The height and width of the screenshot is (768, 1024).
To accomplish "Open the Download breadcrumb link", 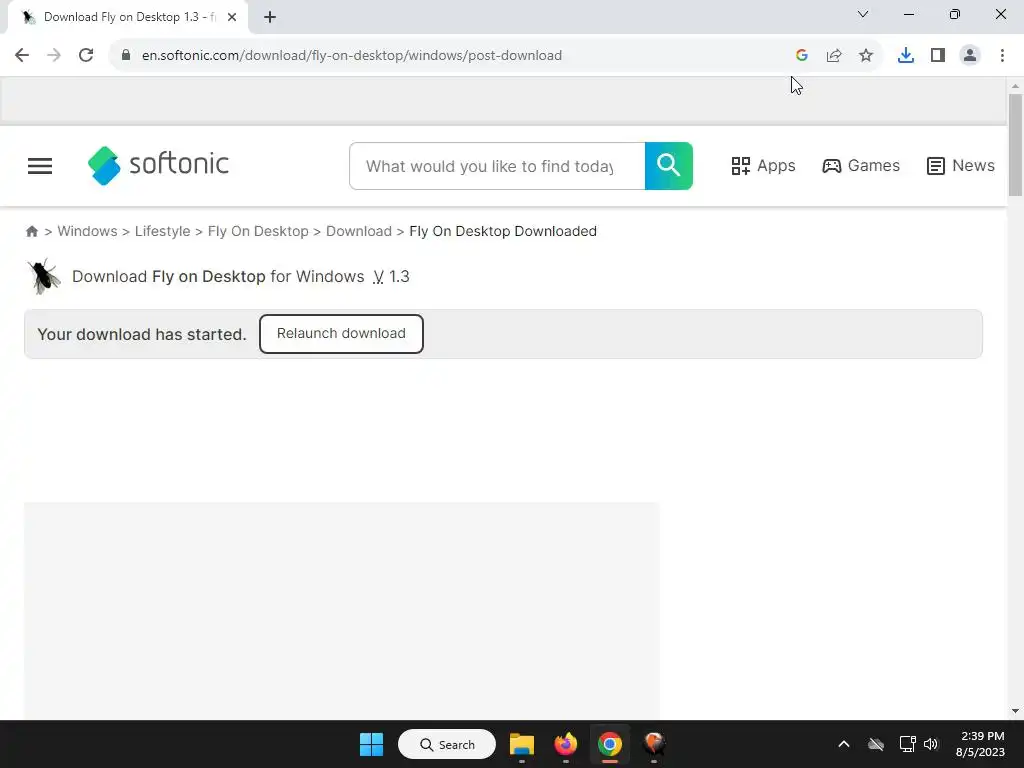I will pyautogui.click(x=359, y=231).
